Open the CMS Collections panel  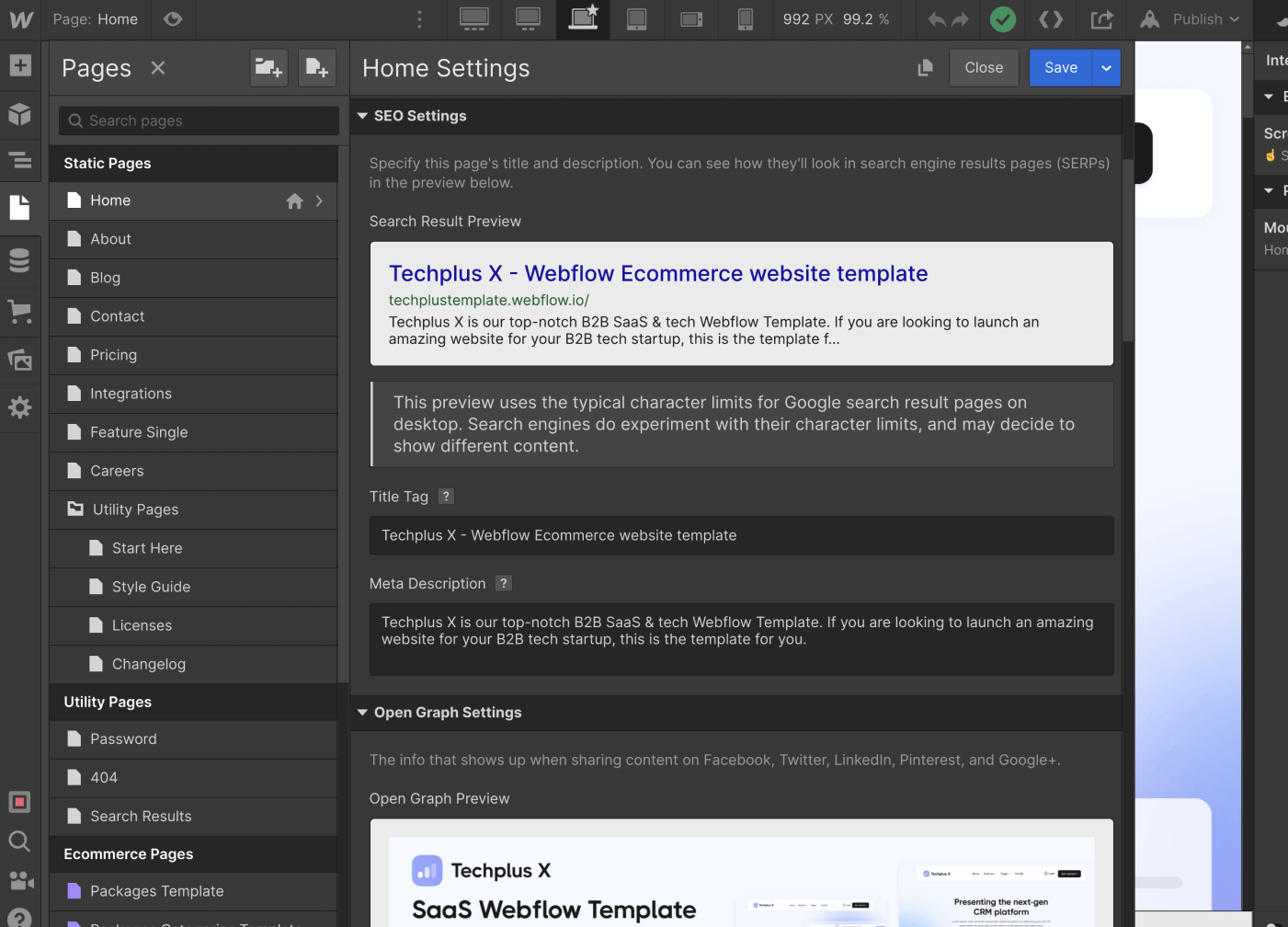click(x=20, y=260)
